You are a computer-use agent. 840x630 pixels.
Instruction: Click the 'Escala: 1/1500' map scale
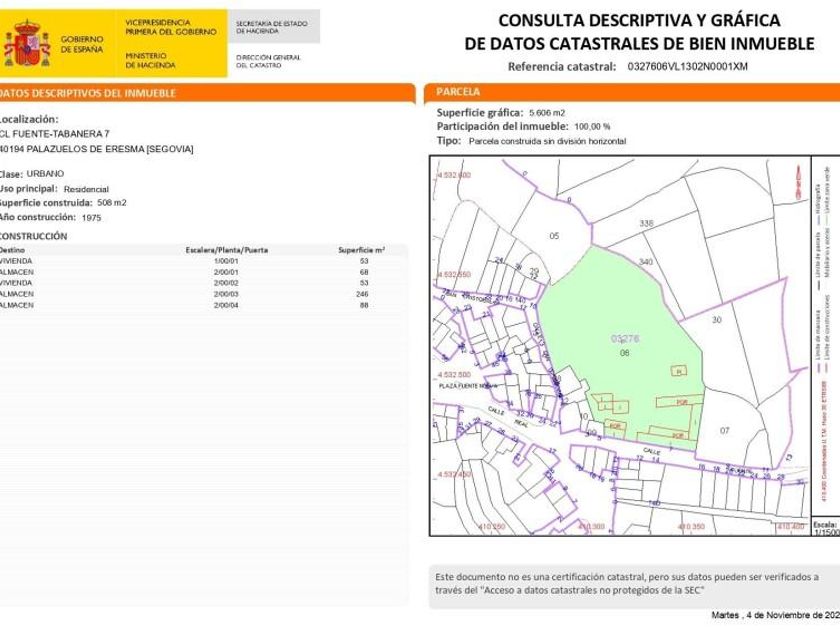point(826,528)
